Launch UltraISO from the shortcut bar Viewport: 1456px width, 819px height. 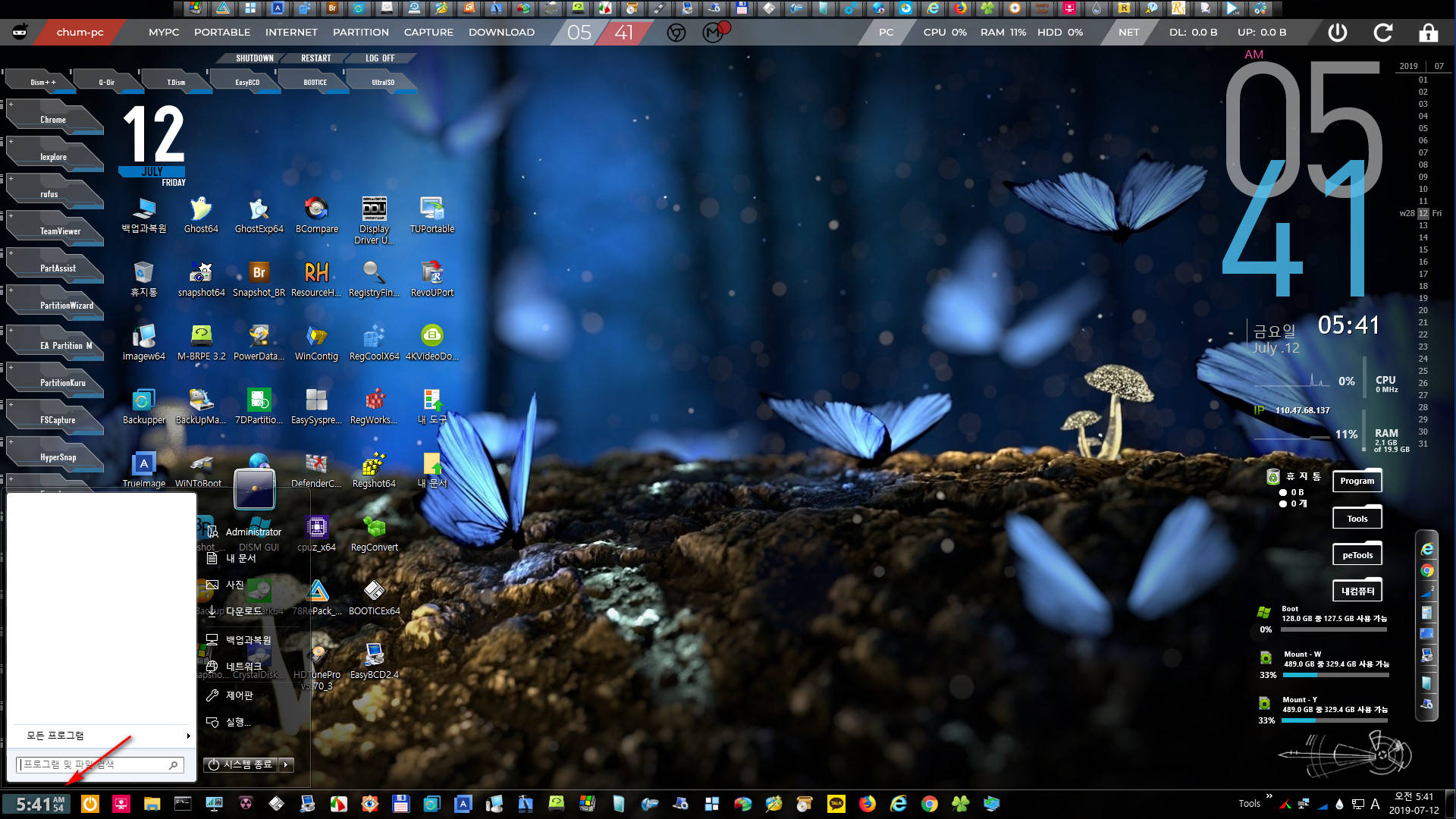[x=383, y=82]
